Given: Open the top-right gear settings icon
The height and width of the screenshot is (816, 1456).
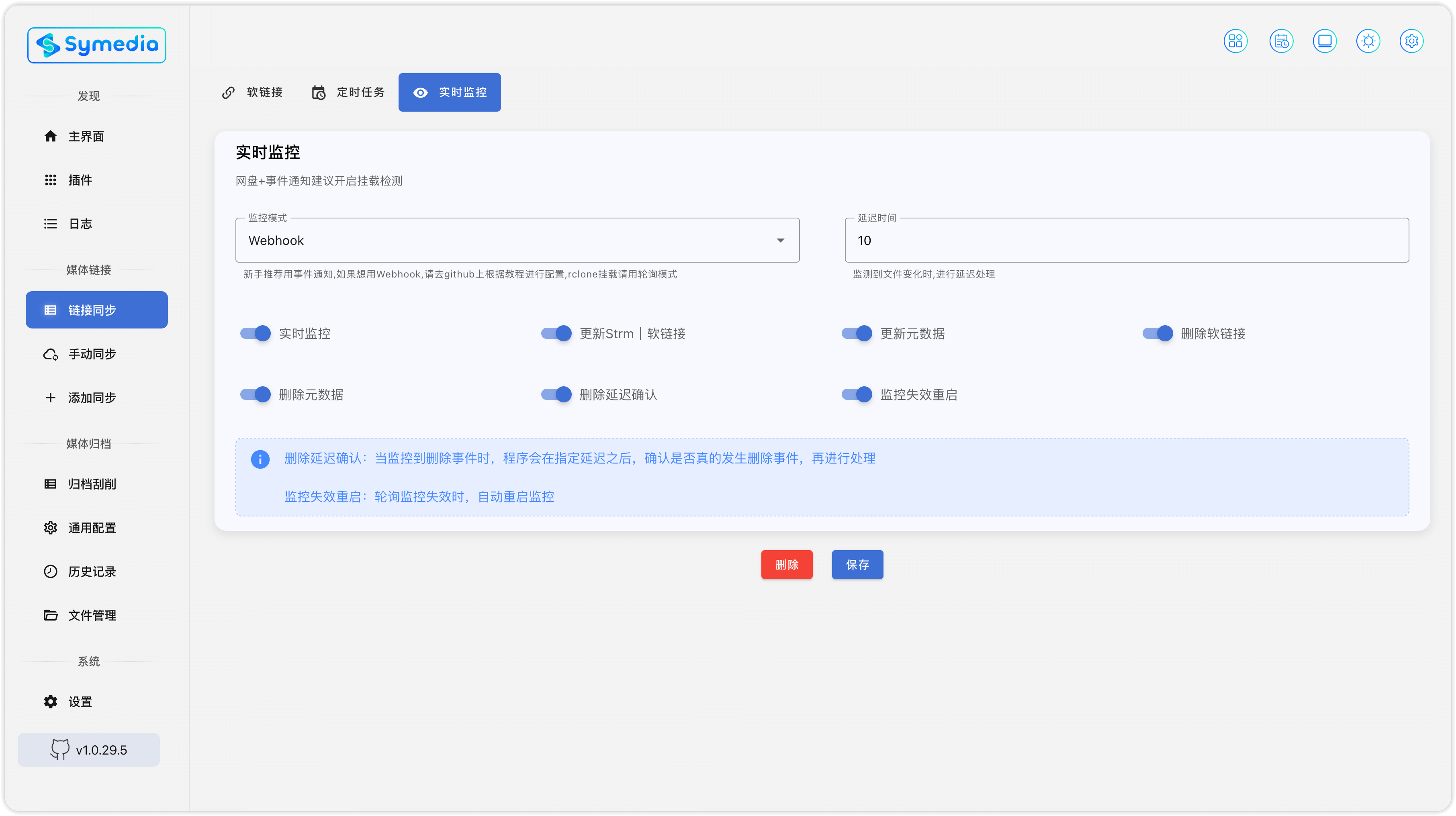Looking at the screenshot, I should click(x=1411, y=41).
